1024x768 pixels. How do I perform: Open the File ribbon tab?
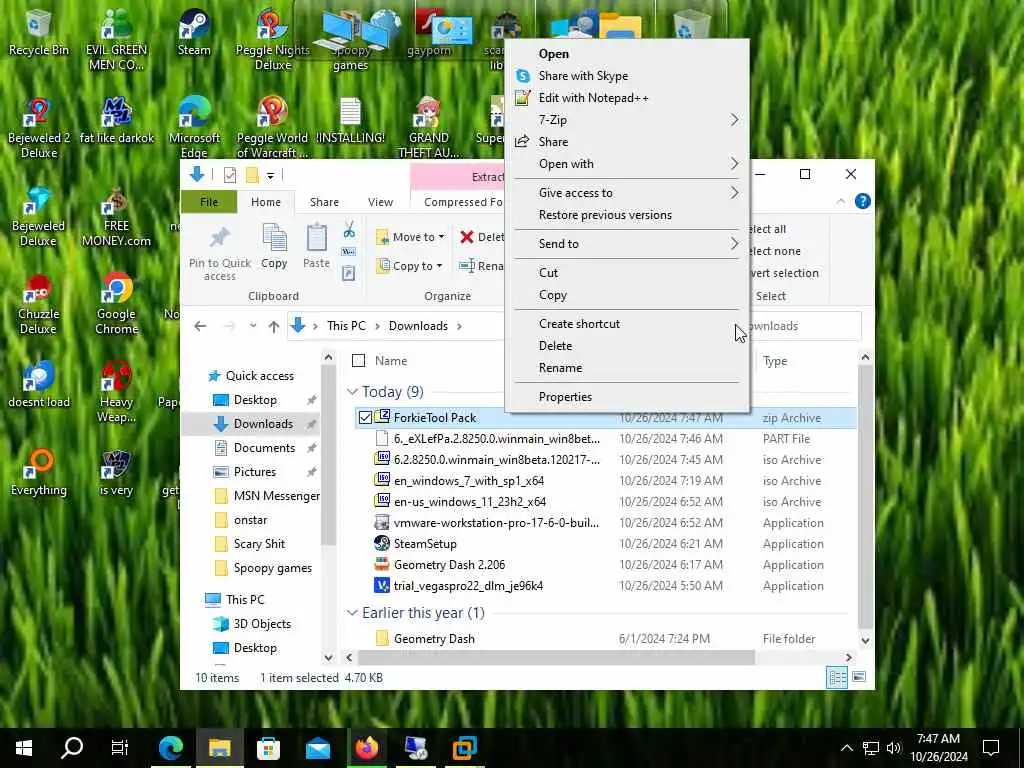click(x=209, y=202)
